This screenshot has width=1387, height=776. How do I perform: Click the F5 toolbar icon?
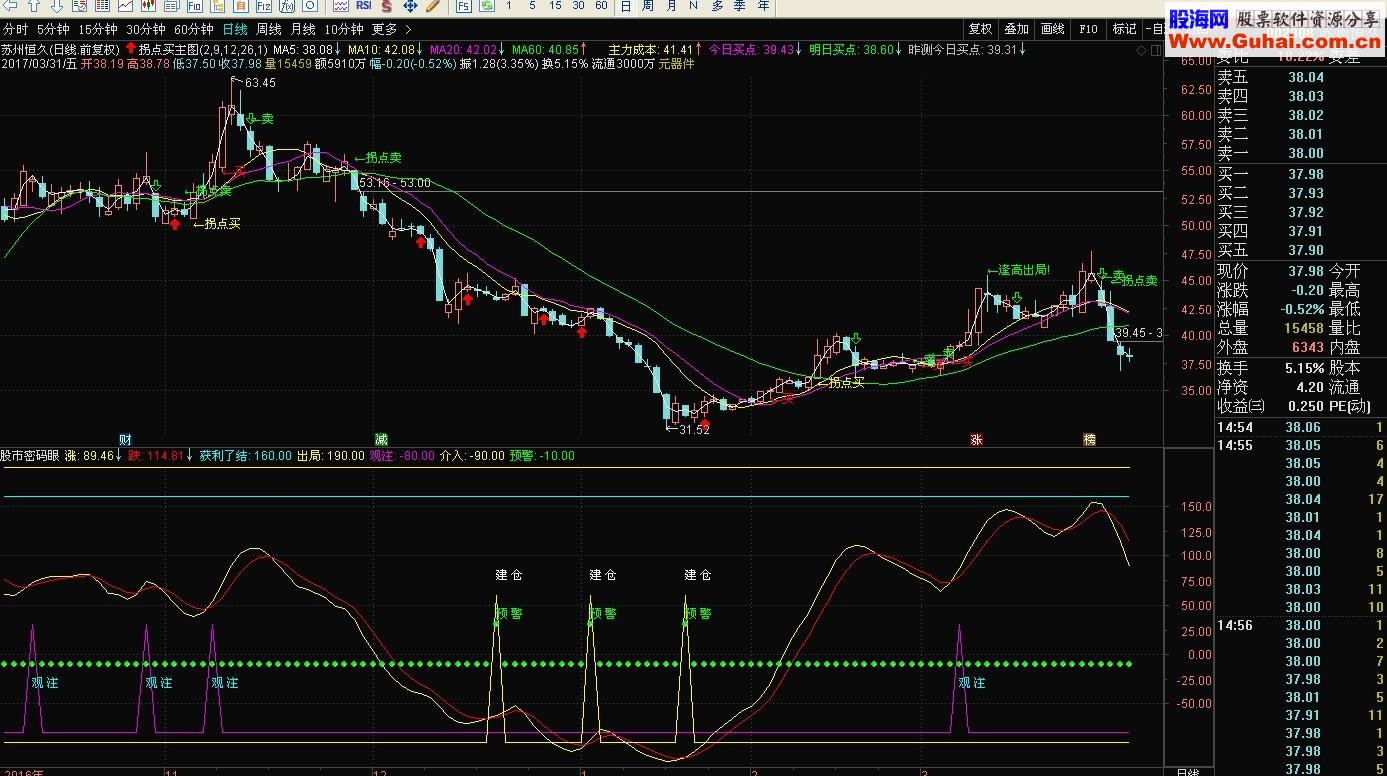(464, 6)
